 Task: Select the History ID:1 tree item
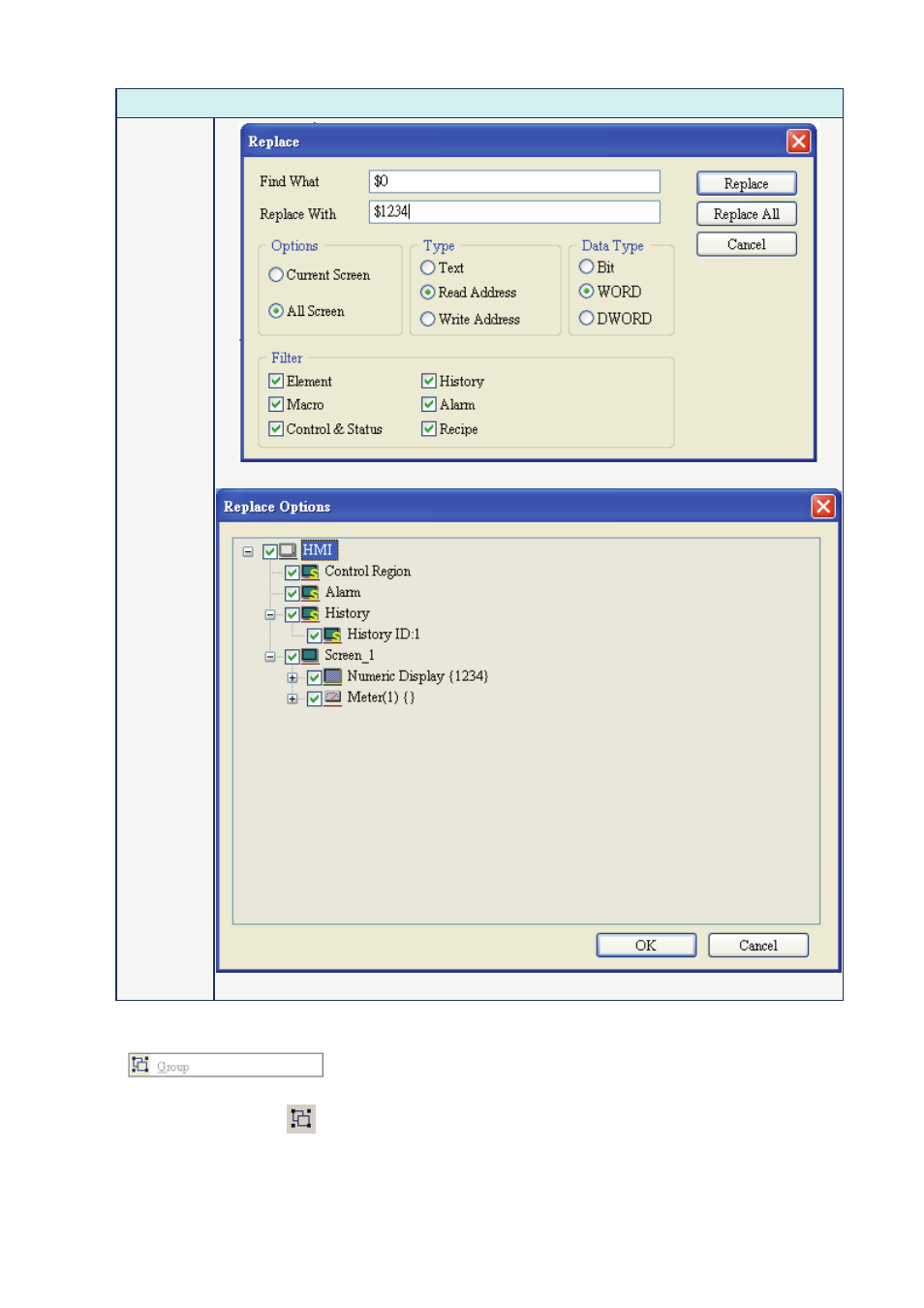point(384,635)
